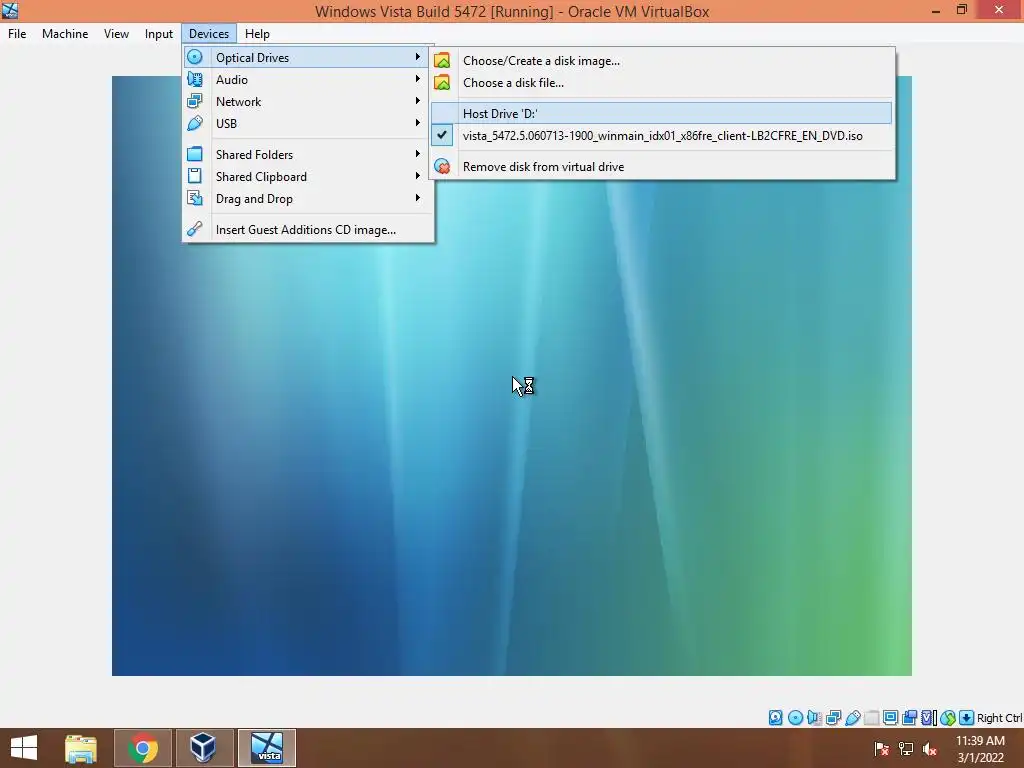
Task: Click the Network menu entry text
Action: (238, 102)
